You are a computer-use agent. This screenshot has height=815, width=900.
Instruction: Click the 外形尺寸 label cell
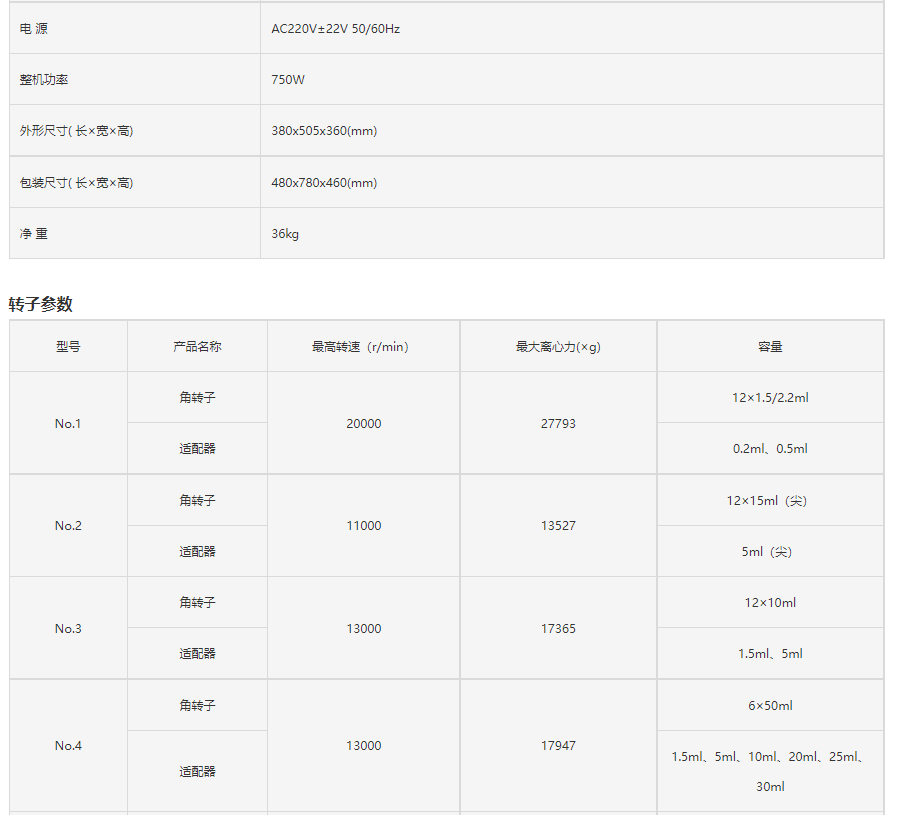pos(76,131)
